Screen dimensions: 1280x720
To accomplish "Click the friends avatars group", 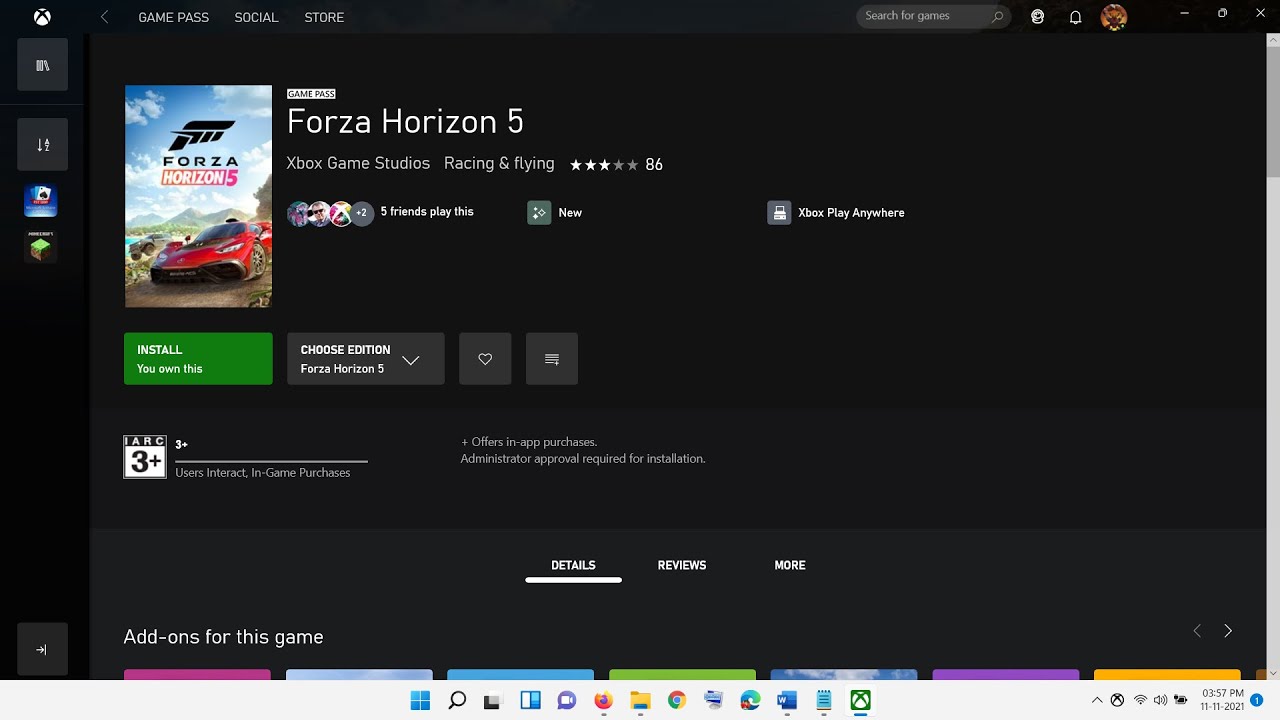I will point(330,213).
